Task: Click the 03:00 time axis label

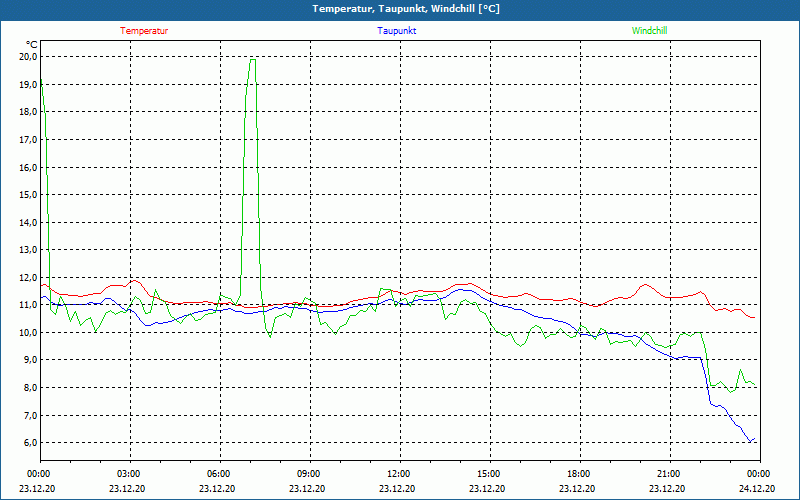Action: point(129,474)
